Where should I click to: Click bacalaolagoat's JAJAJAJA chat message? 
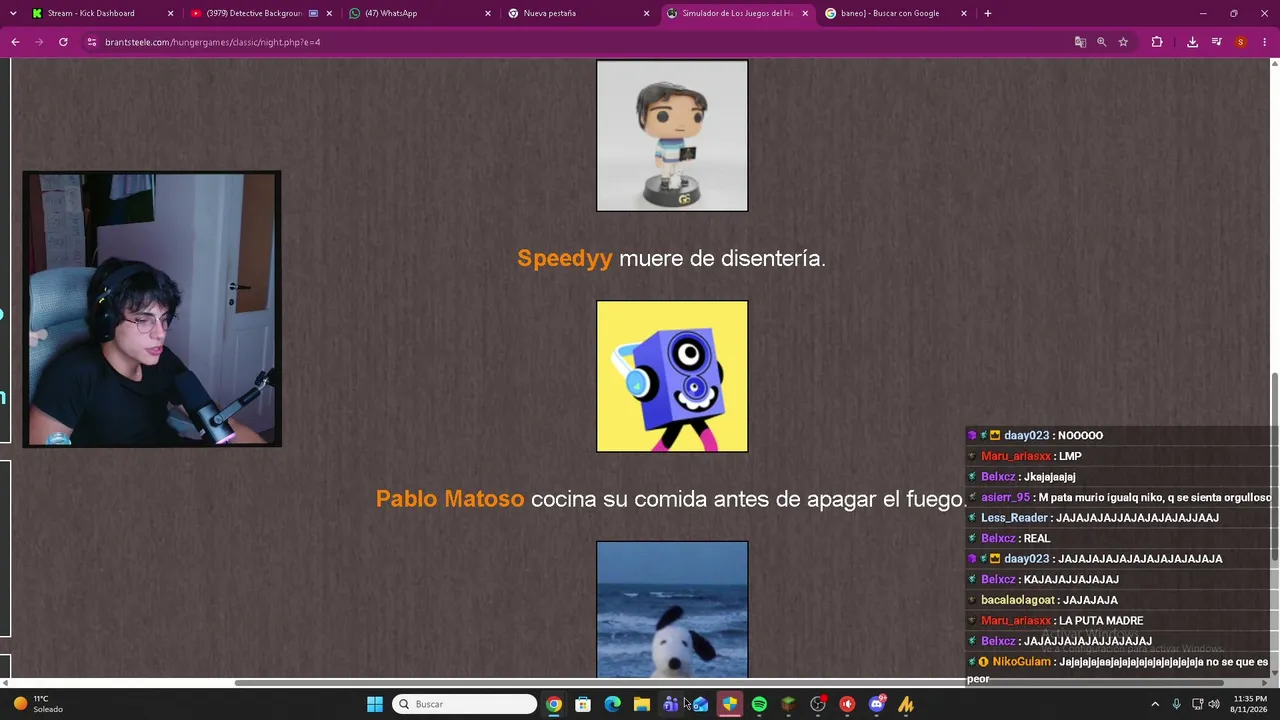coord(1042,600)
